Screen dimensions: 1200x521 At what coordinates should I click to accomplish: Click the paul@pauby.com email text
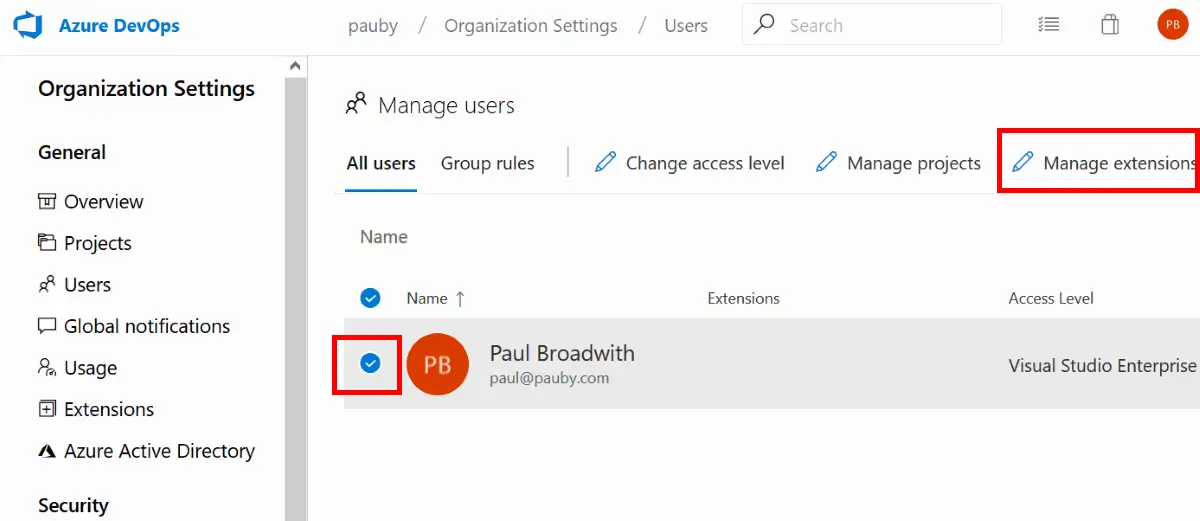(549, 379)
